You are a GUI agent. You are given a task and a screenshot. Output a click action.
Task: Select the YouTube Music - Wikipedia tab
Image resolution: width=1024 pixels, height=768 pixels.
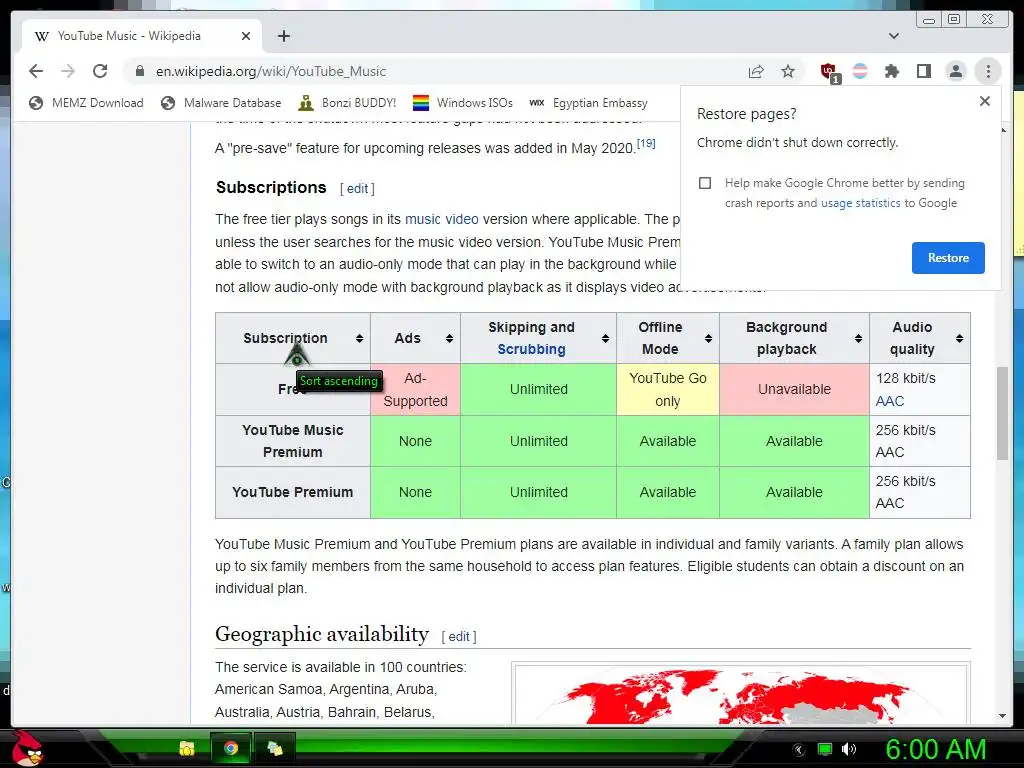coord(142,36)
